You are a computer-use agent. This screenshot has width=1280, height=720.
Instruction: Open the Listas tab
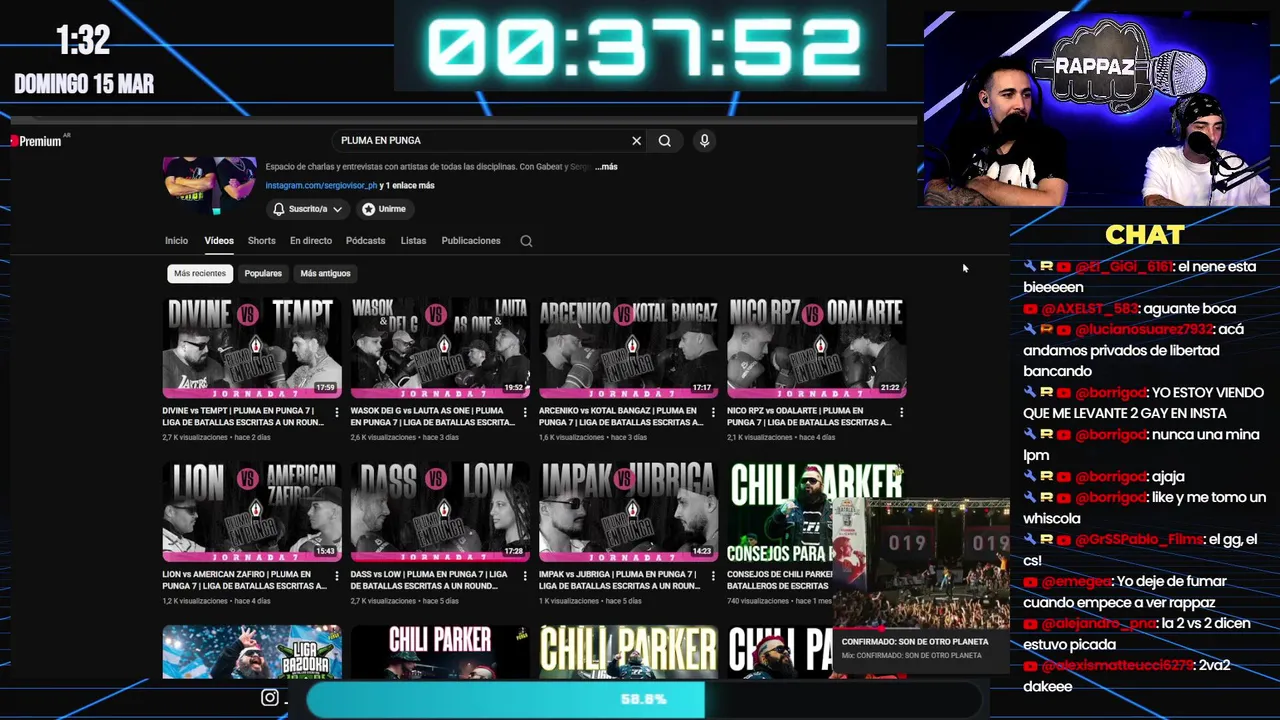click(413, 241)
